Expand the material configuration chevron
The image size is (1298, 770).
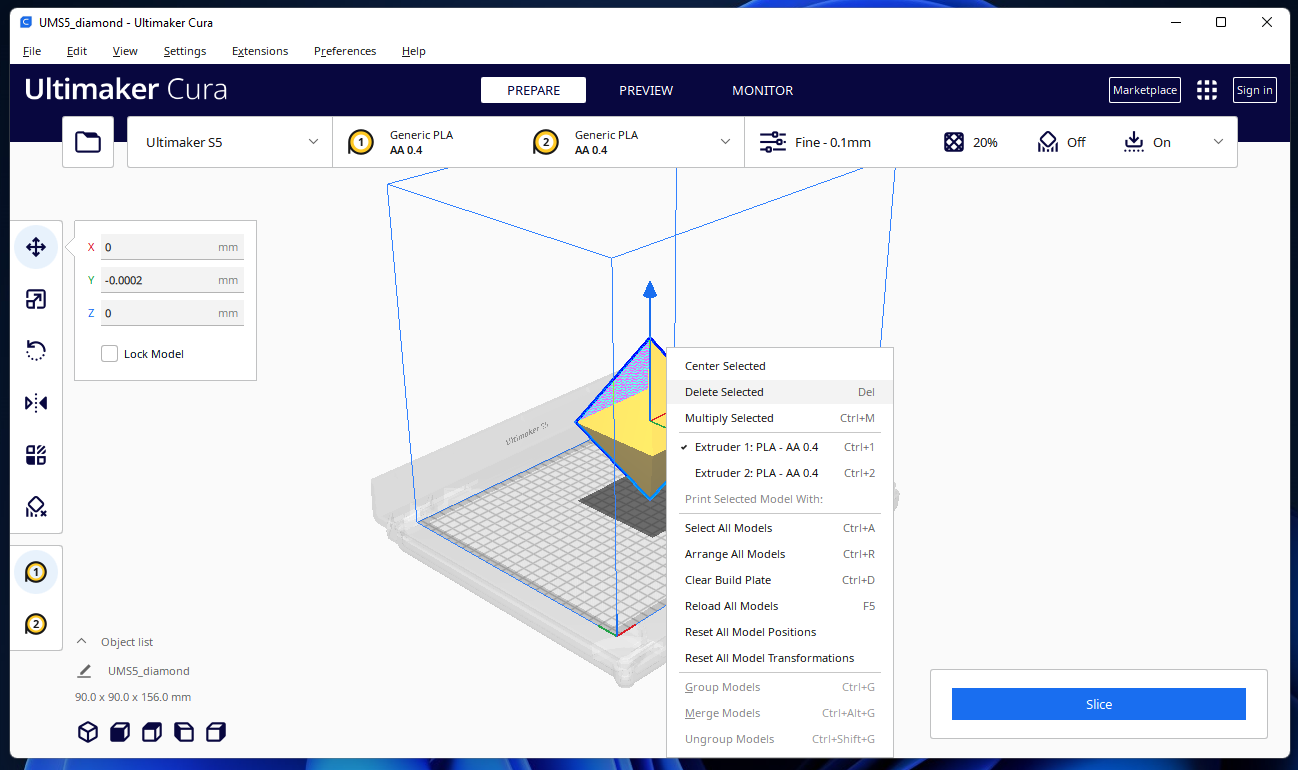coord(726,142)
